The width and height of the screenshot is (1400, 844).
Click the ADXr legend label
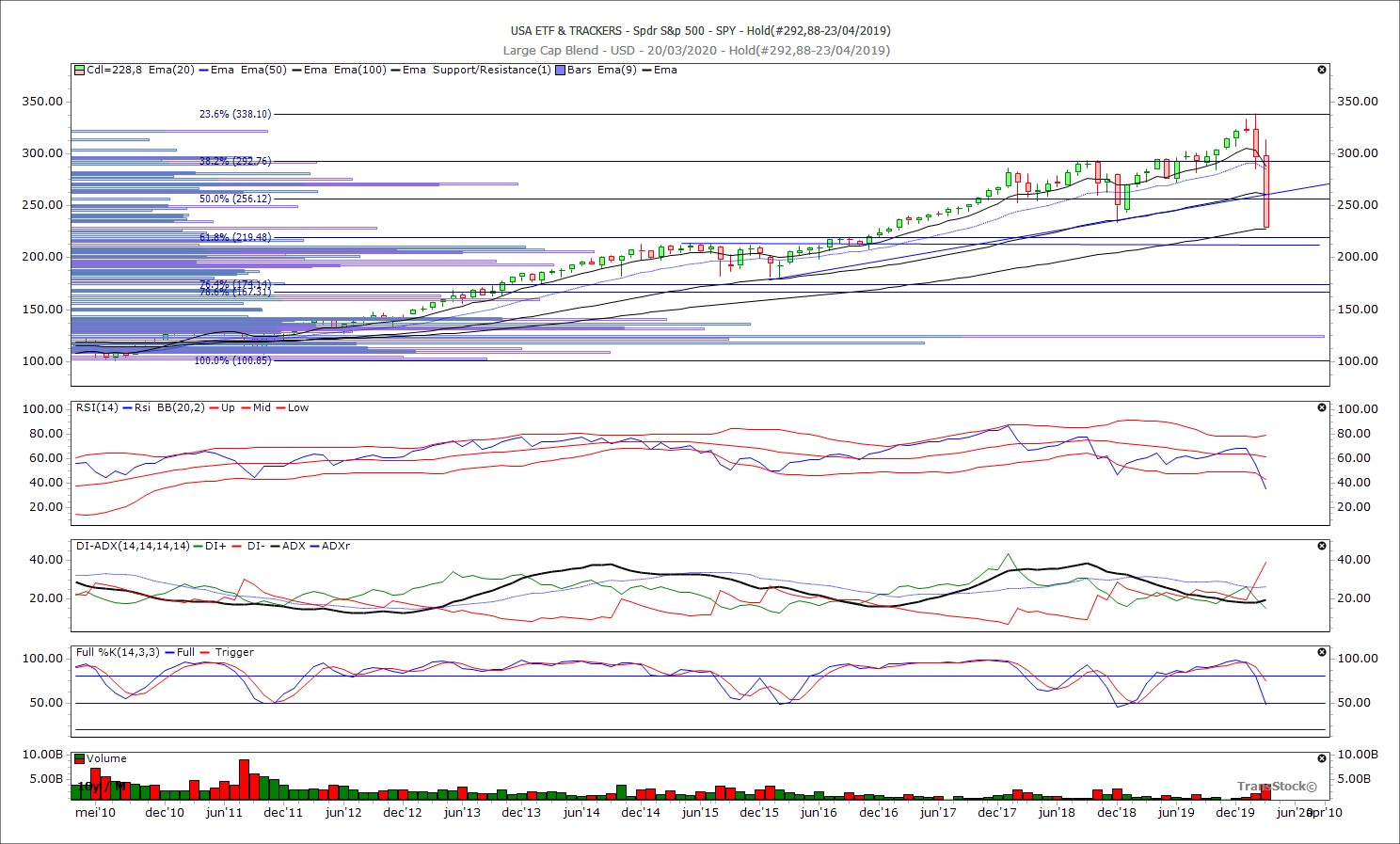pyautogui.click(x=336, y=546)
